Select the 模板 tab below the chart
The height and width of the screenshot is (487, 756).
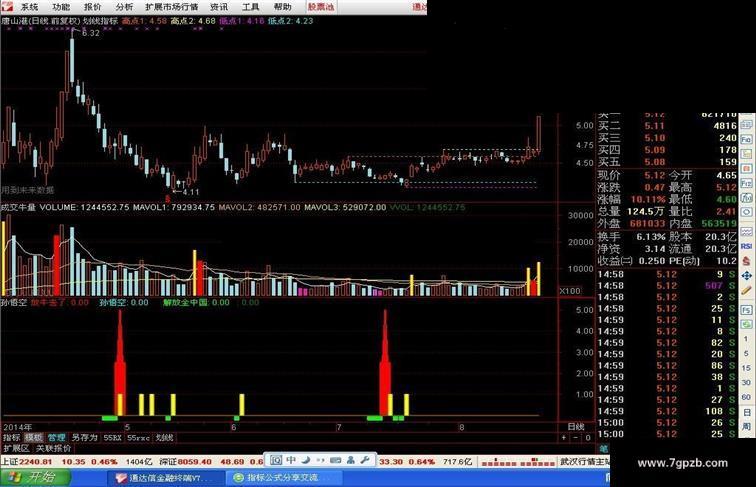[34, 437]
